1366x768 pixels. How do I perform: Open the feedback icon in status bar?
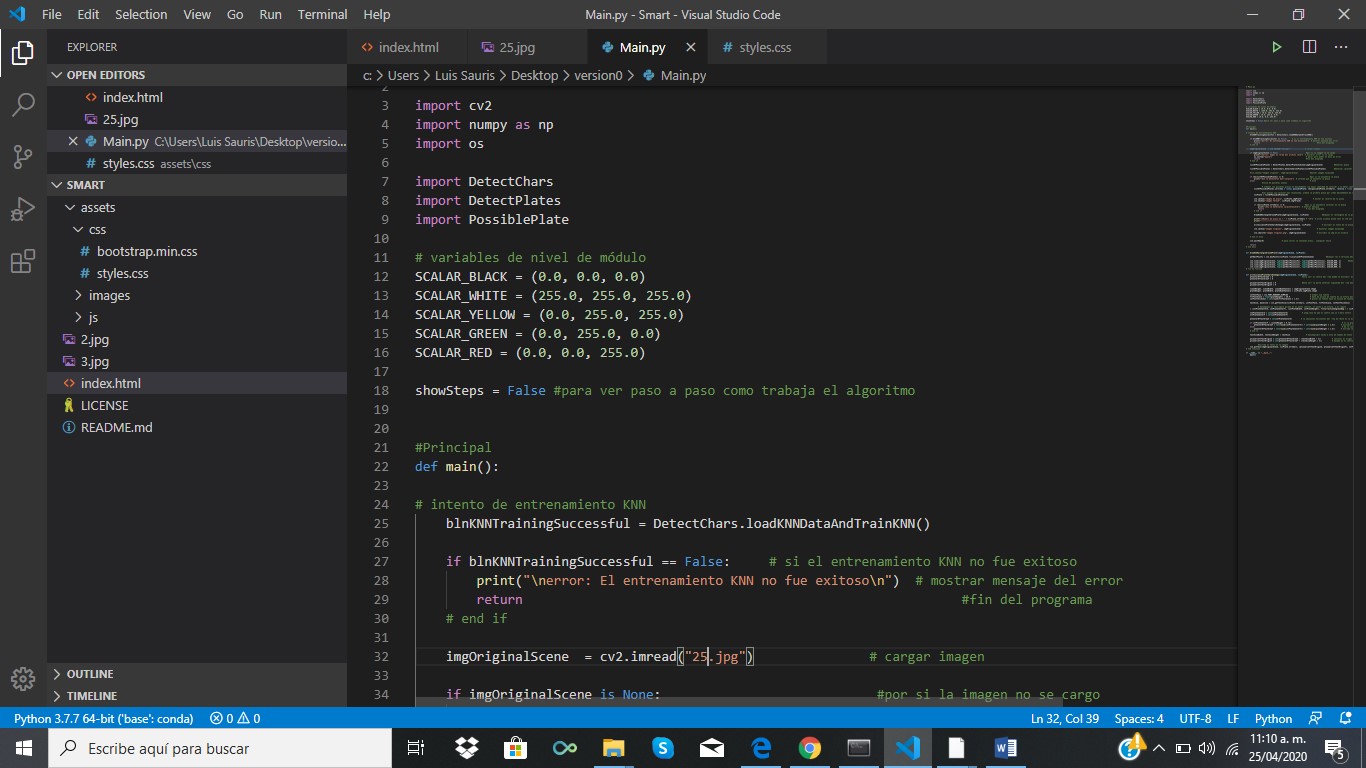[1316, 718]
